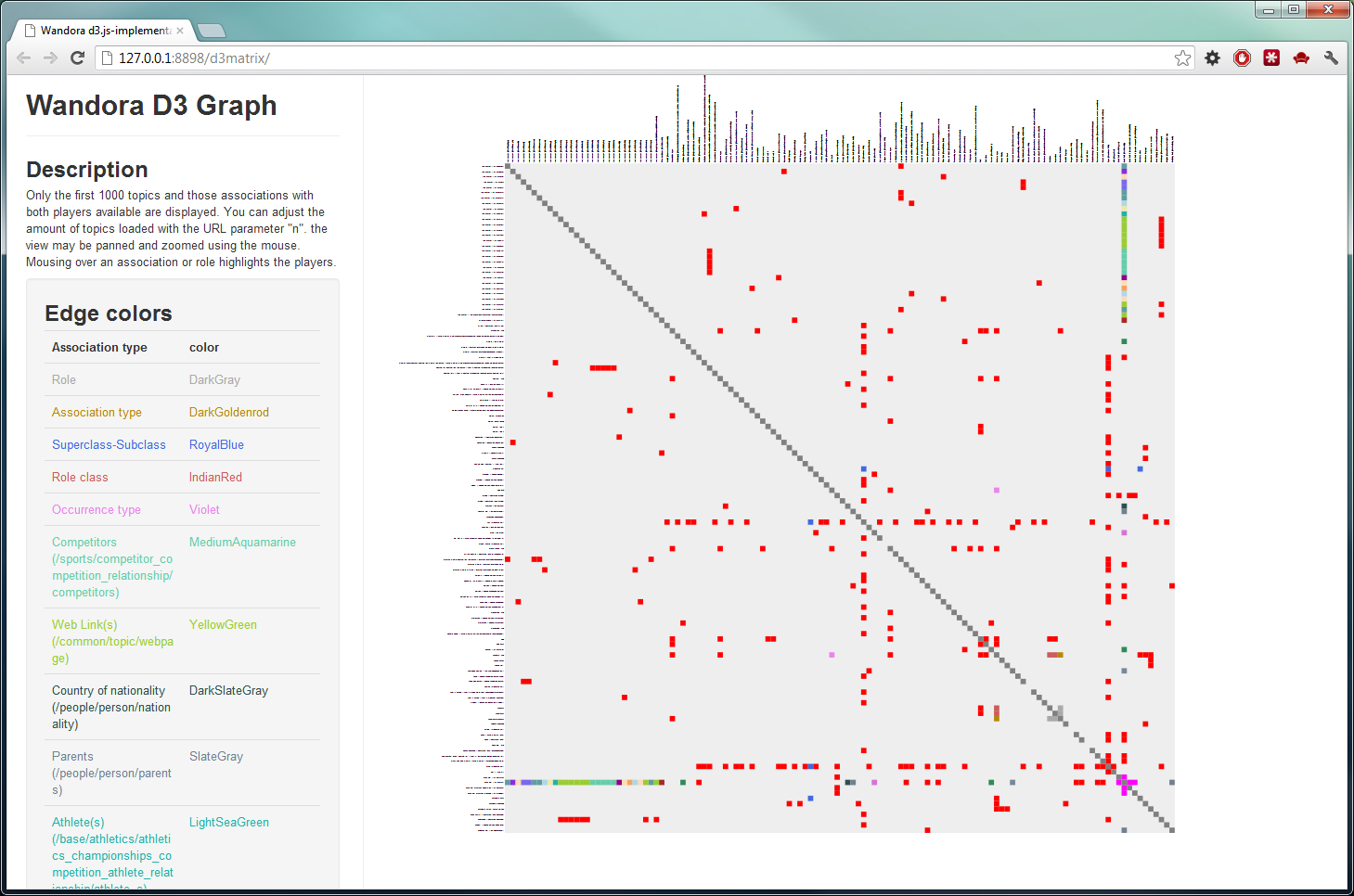Image resolution: width=1354 pixels, height=896 pixels.
Task: Bookmark this page with the star
Action: 1182,58
